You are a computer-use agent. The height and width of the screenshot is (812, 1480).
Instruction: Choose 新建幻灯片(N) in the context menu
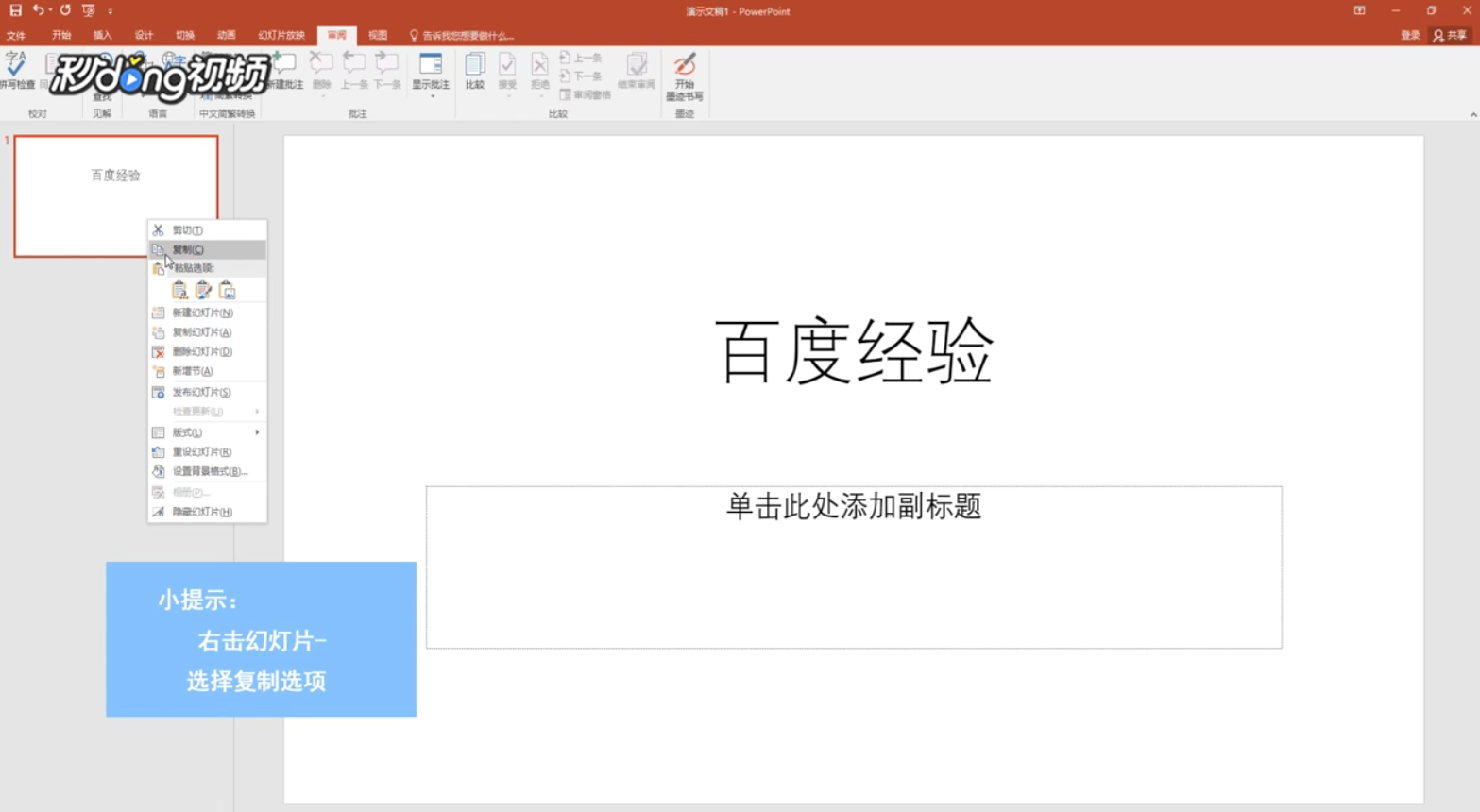tap(207, 313)
